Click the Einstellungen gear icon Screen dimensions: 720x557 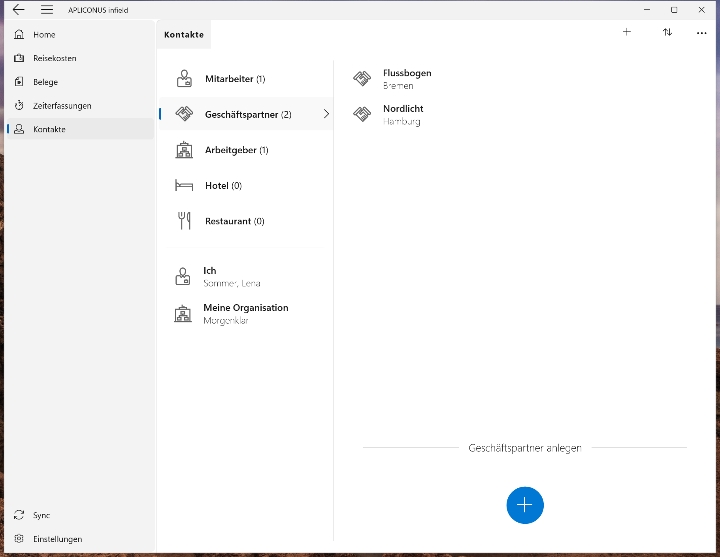click(x=19, y=539)
